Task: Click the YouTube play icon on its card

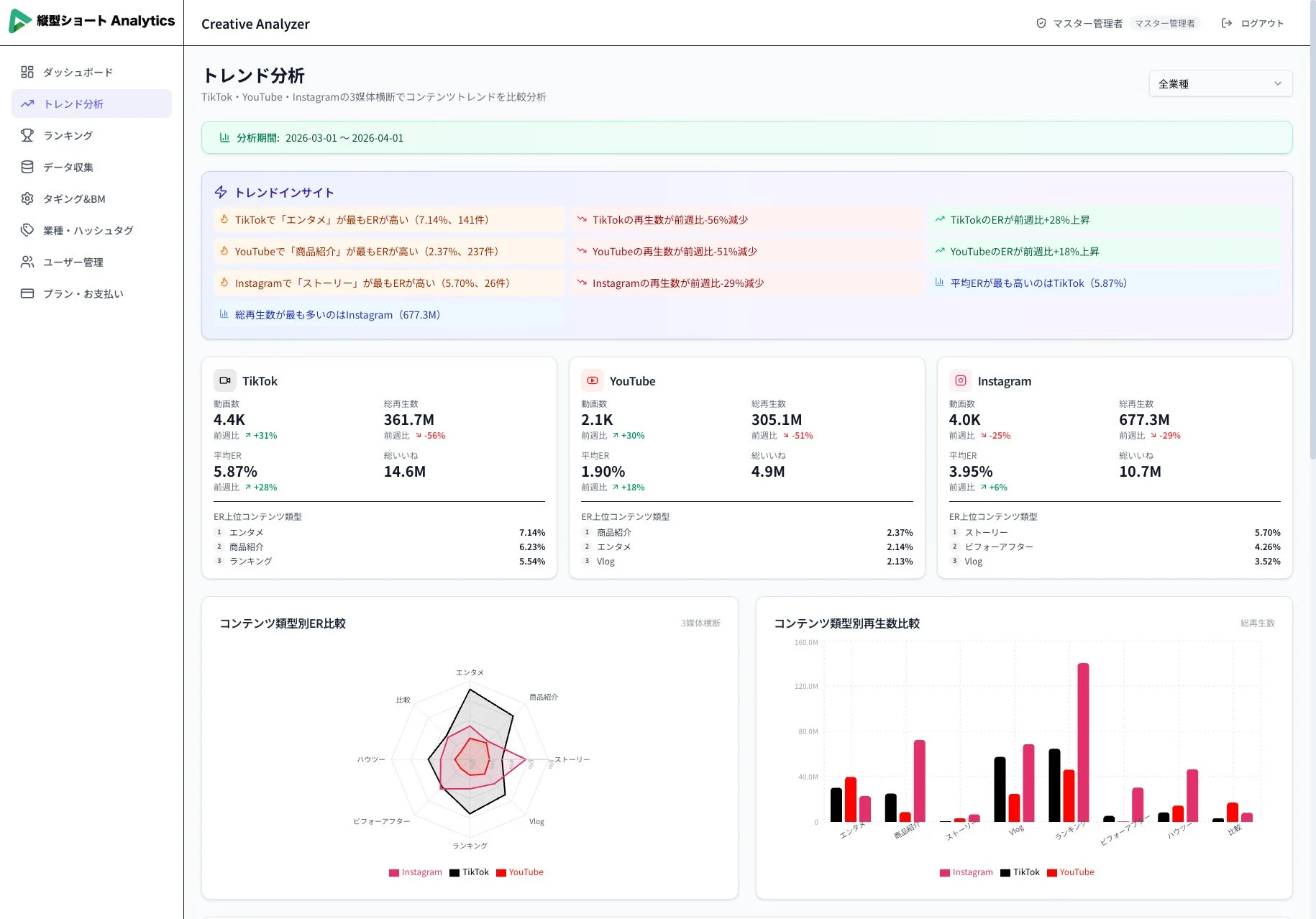Action: pos(592,380)
